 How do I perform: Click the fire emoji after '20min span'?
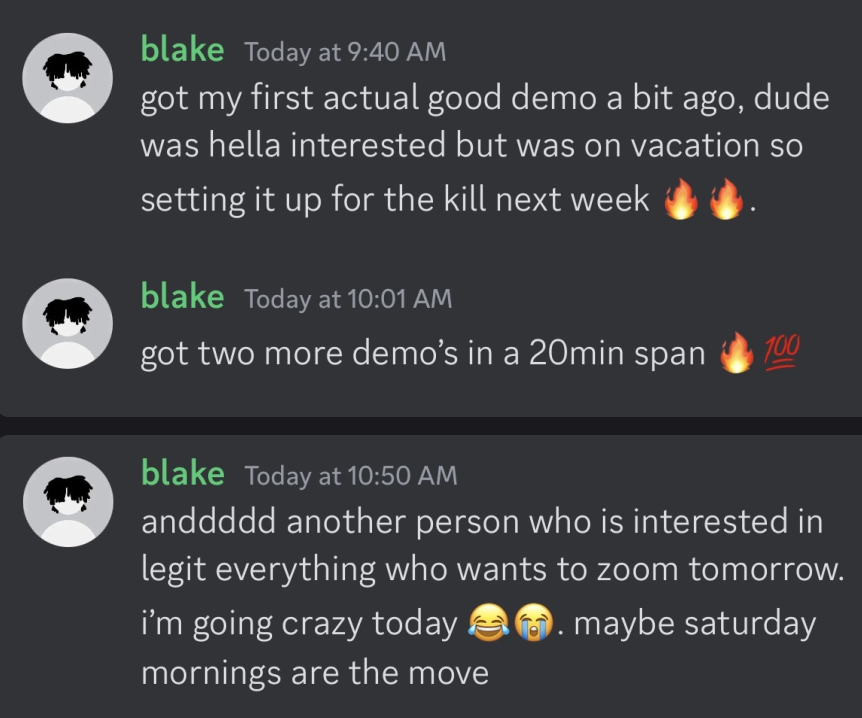coord(738,352)
